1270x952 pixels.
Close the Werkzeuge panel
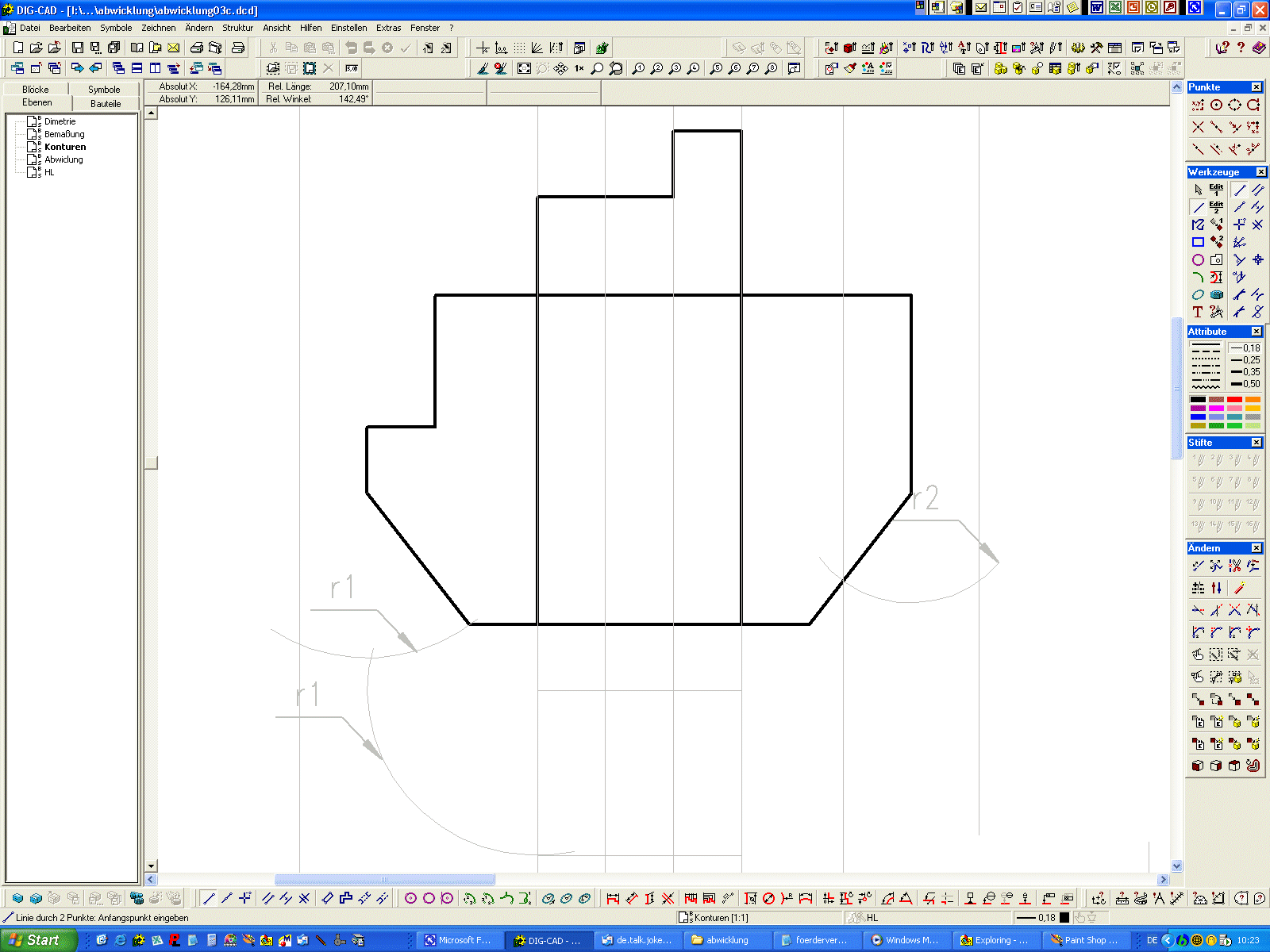click(1260, 172)
